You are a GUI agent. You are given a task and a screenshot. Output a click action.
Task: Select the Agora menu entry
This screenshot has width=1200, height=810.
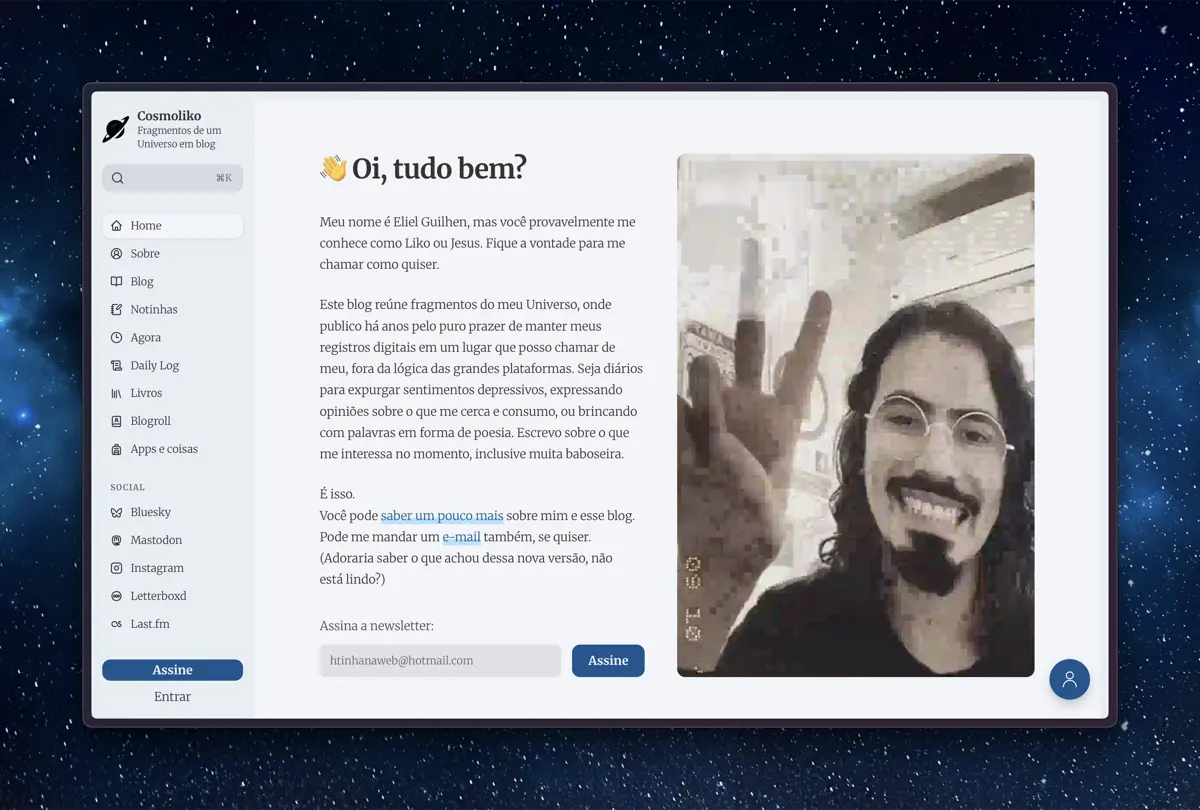tap(146, 338)
